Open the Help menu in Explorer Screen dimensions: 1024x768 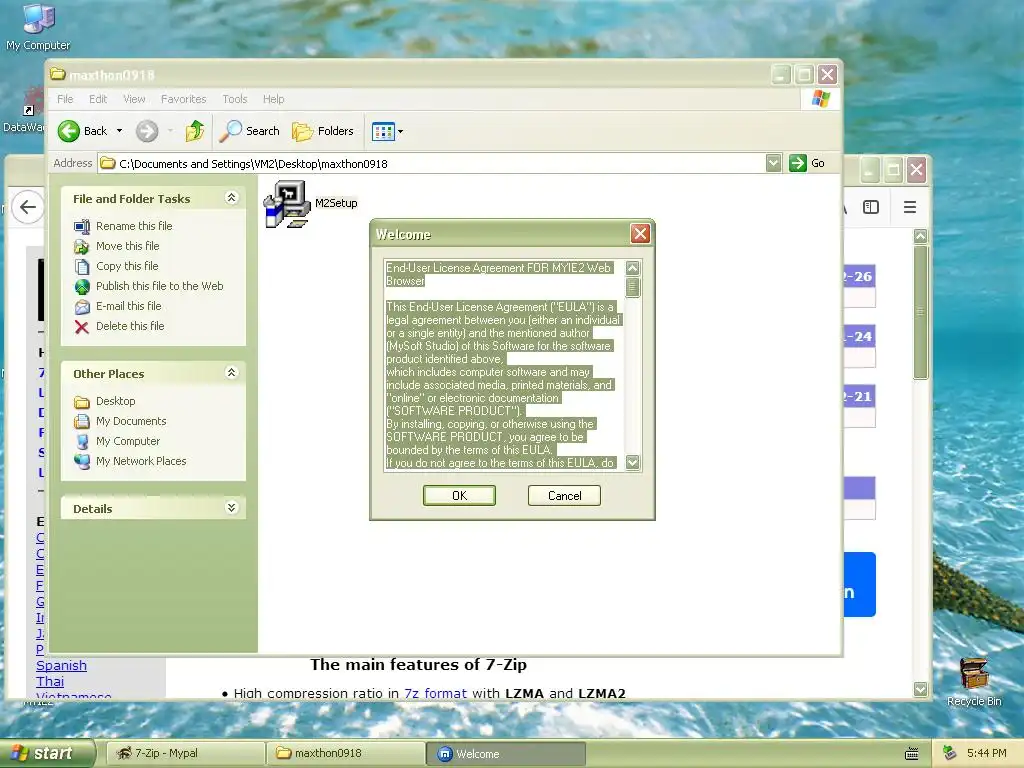(274, 99)
